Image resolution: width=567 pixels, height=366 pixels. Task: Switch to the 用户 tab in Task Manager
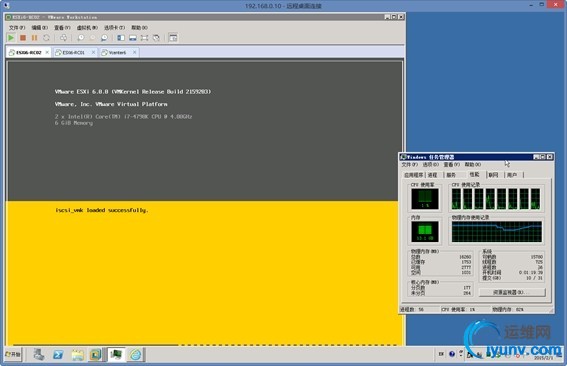click(x=512, y=175)
